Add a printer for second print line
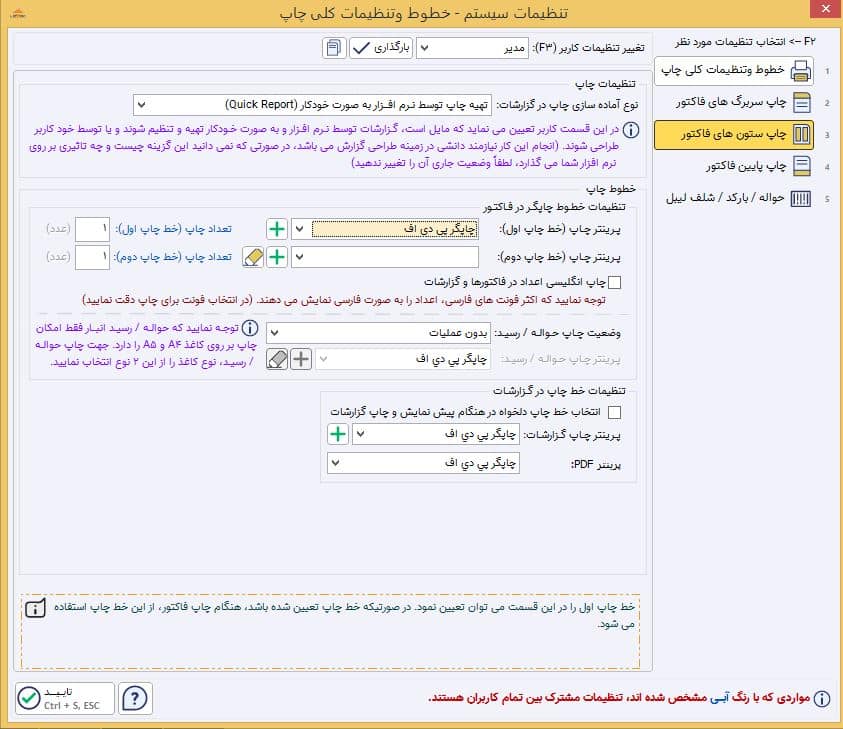843x729 pixels. (277, 257)
